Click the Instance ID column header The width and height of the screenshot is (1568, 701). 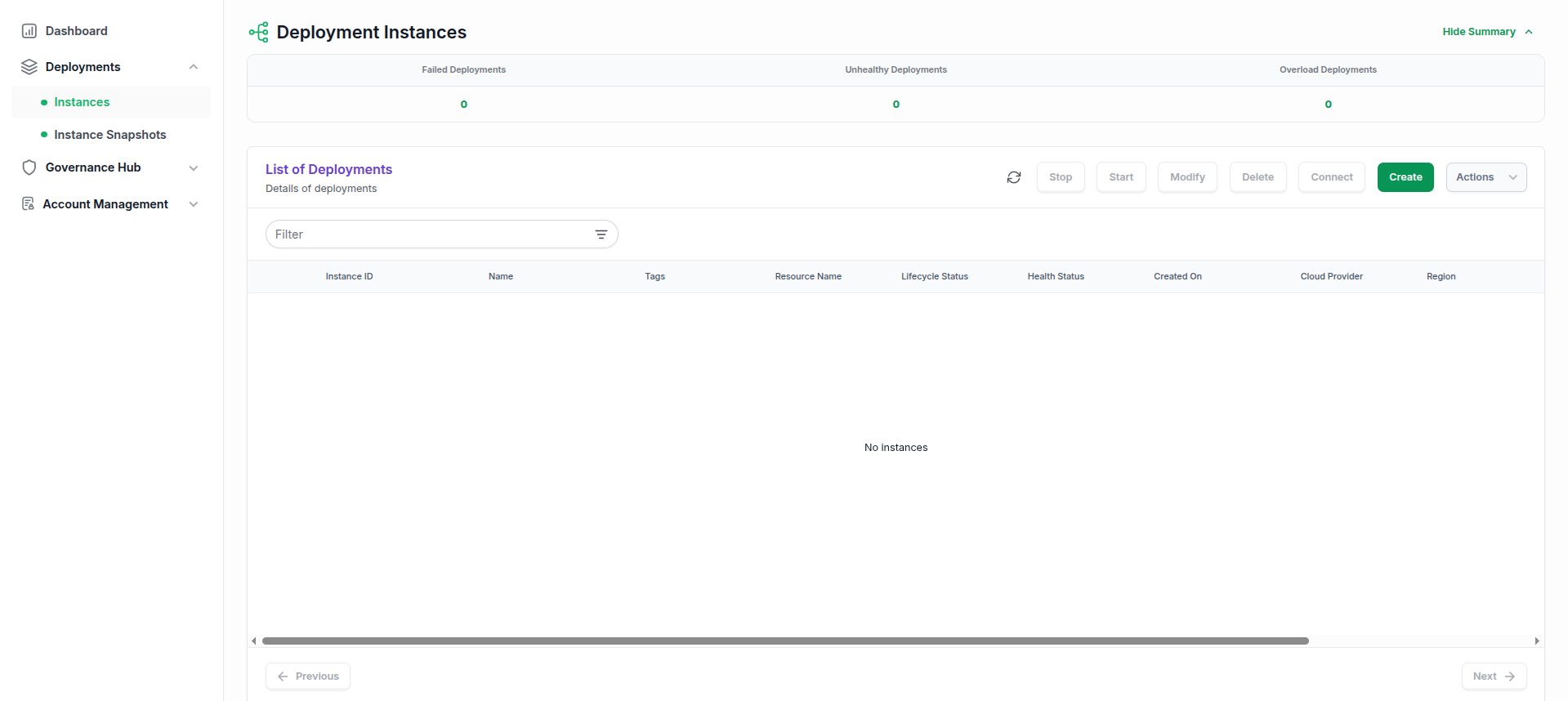pos(349,277)
